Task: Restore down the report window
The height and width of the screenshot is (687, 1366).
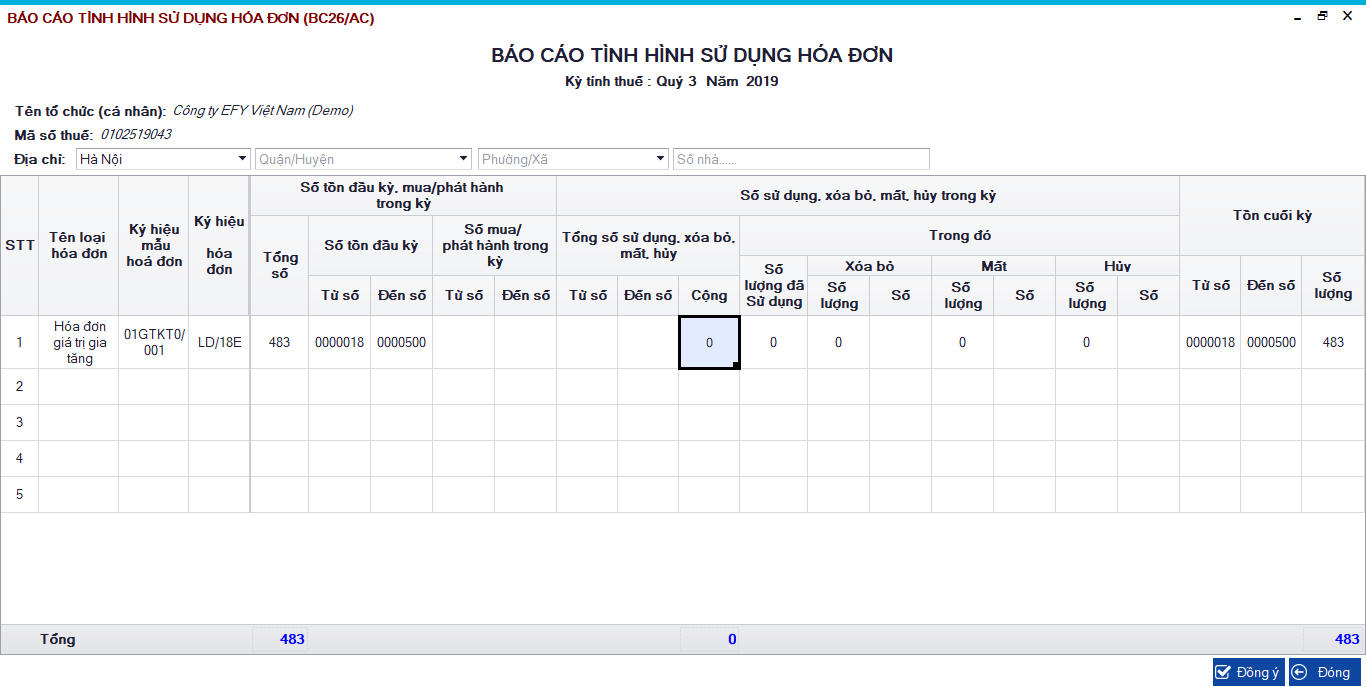Action: pyautogui.click(x=1322, y=16)
